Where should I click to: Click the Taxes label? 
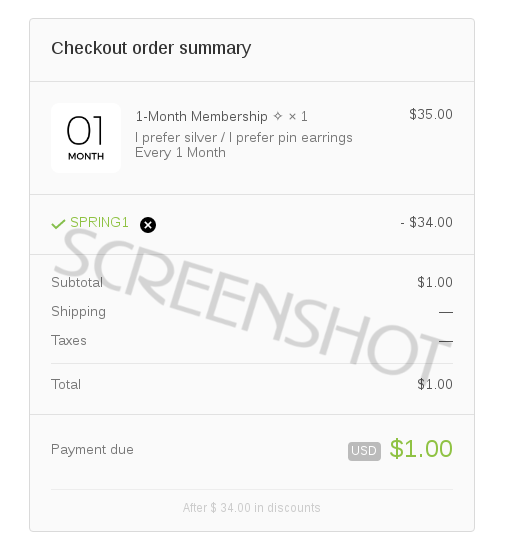point(69,341)
